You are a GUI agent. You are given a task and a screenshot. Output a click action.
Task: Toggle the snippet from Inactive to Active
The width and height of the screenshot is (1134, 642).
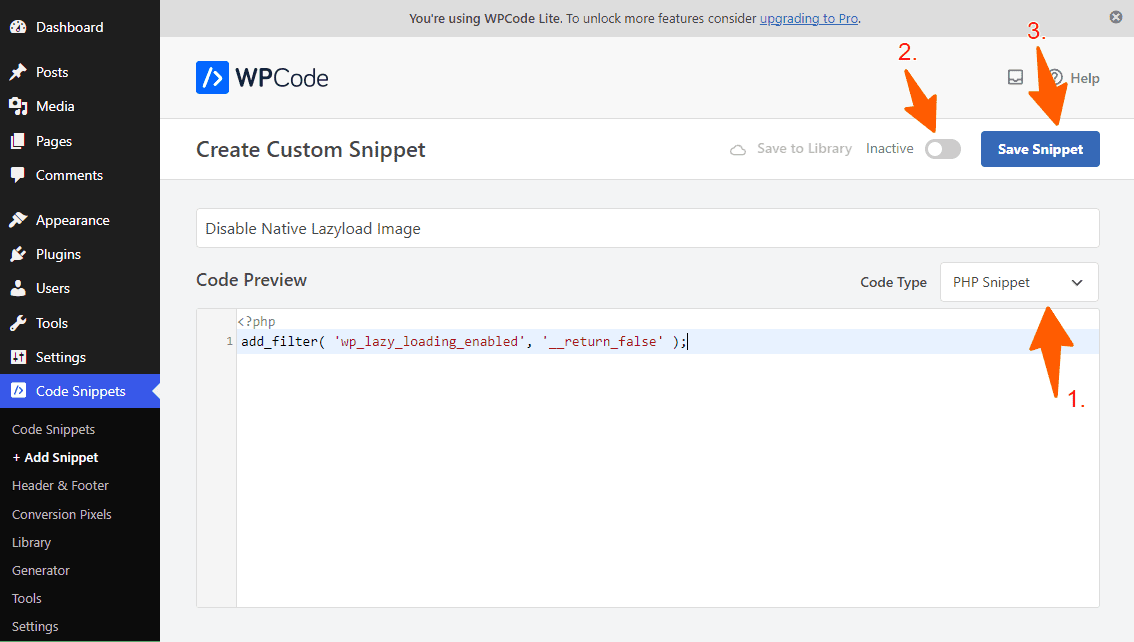pos(942,148)
